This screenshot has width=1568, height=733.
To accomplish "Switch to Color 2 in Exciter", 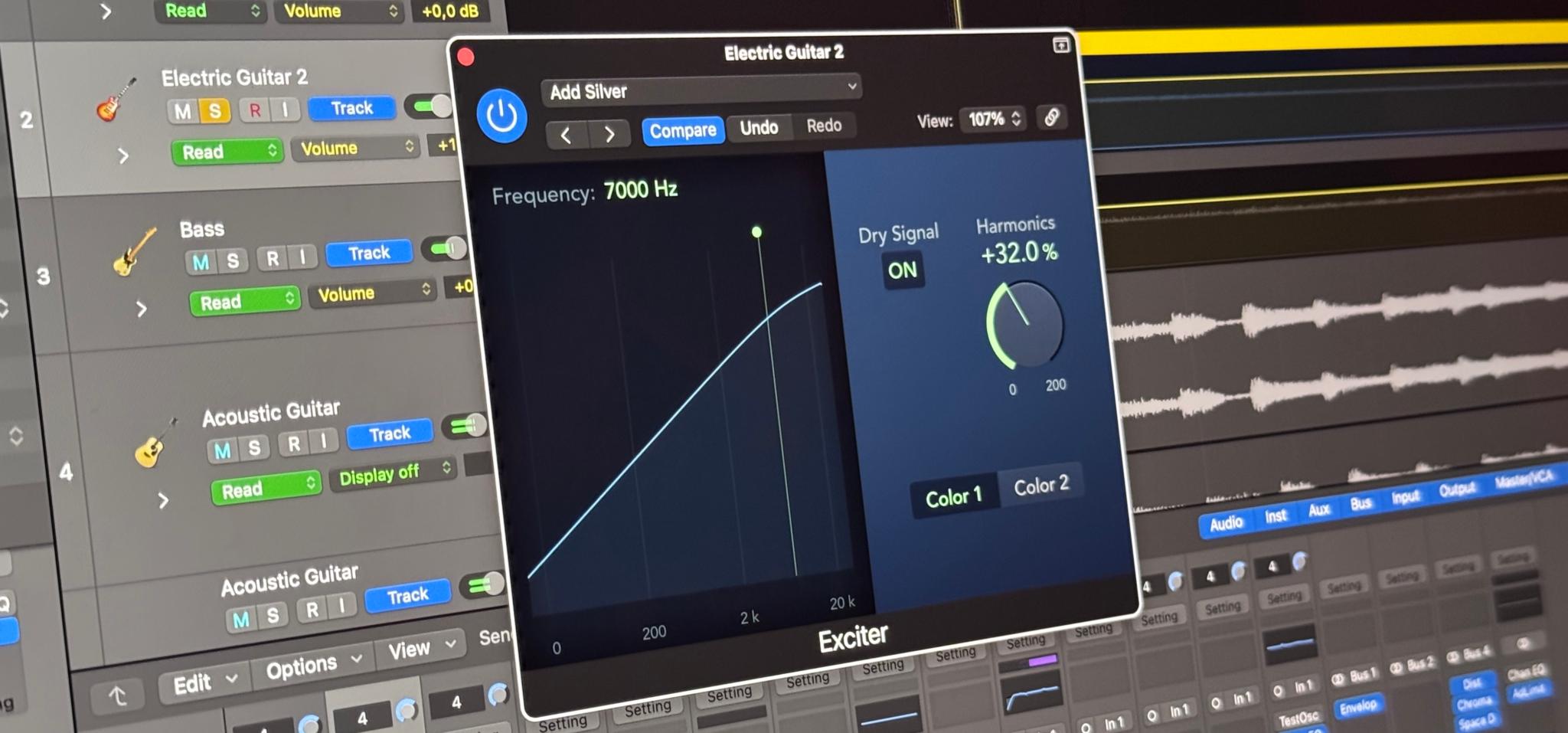I will point(1041,485).
